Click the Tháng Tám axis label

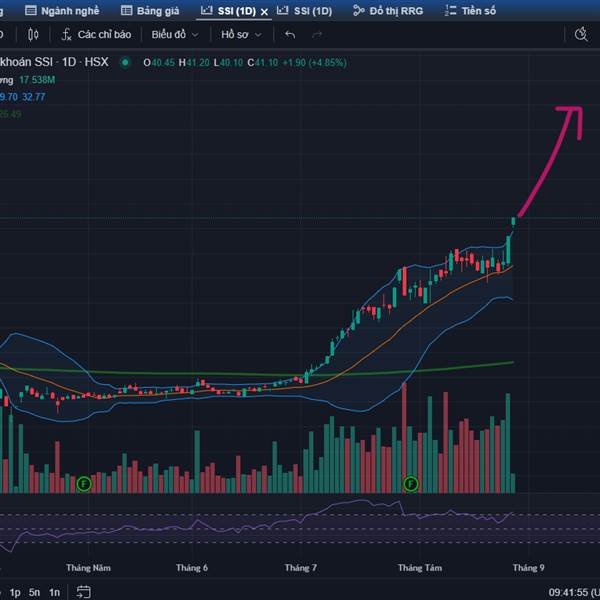click(420, 567)
